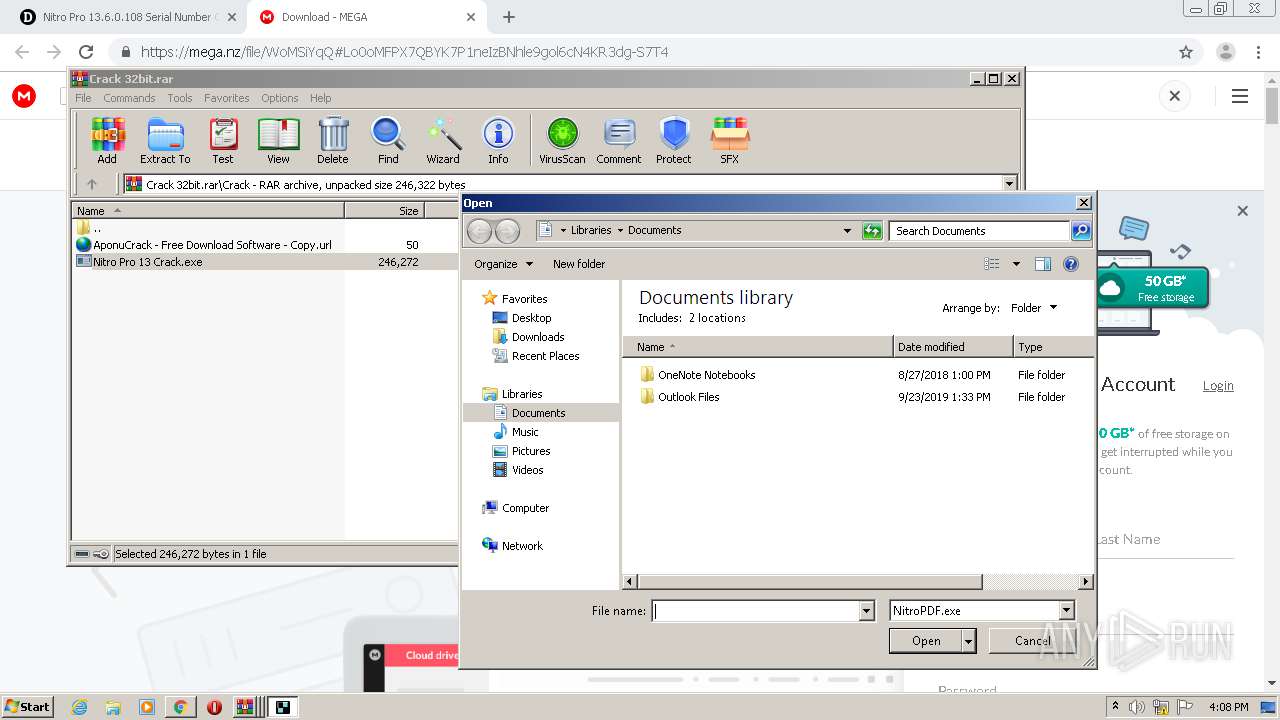Viewport: 1280px width, 720px height.
Task: Open the Change your view dropdown arrow
Action: pos(1016,264)
